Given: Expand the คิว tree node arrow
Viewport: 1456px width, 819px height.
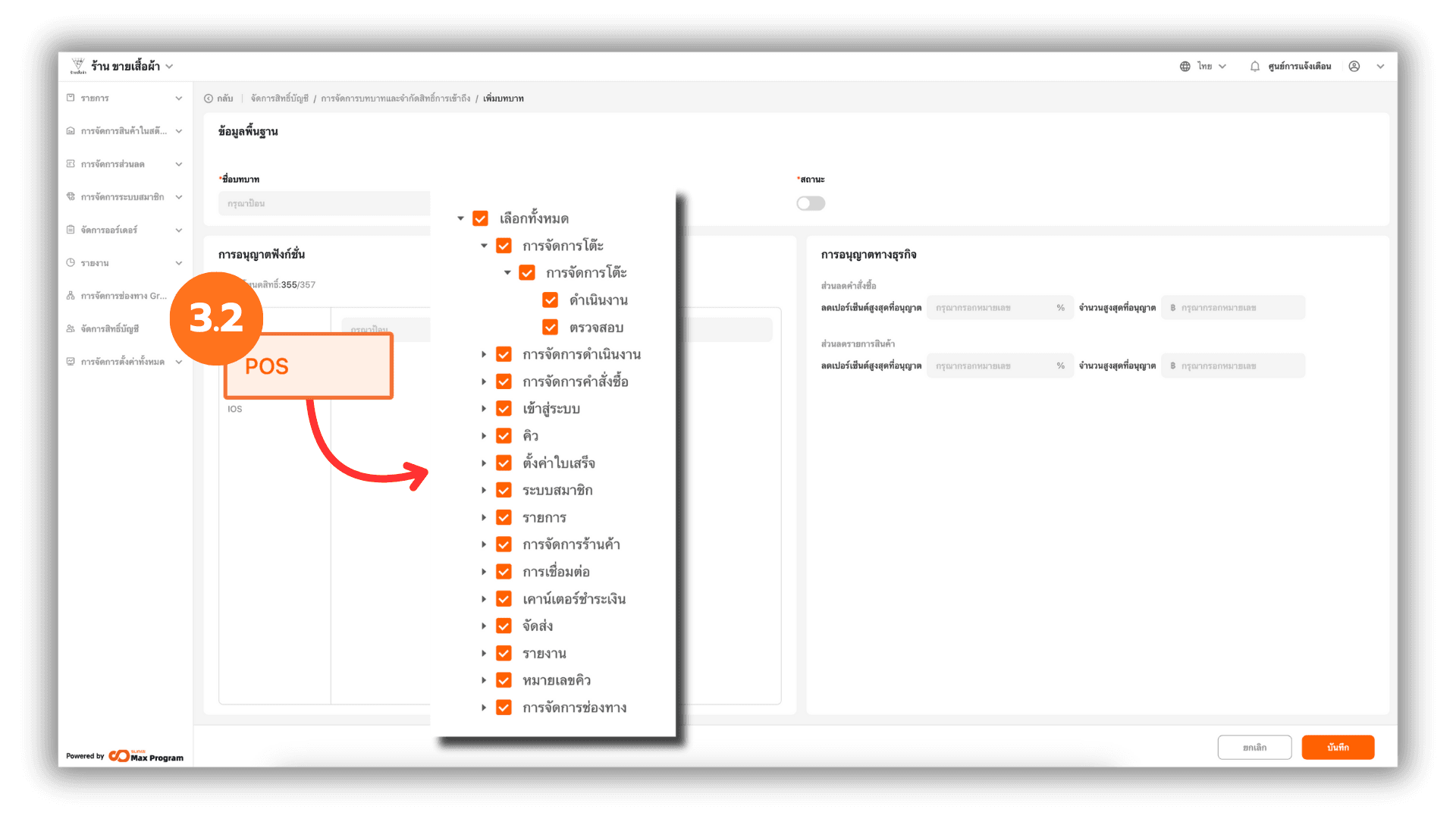Looking at the screenshot, I should [x=484, y=436].
